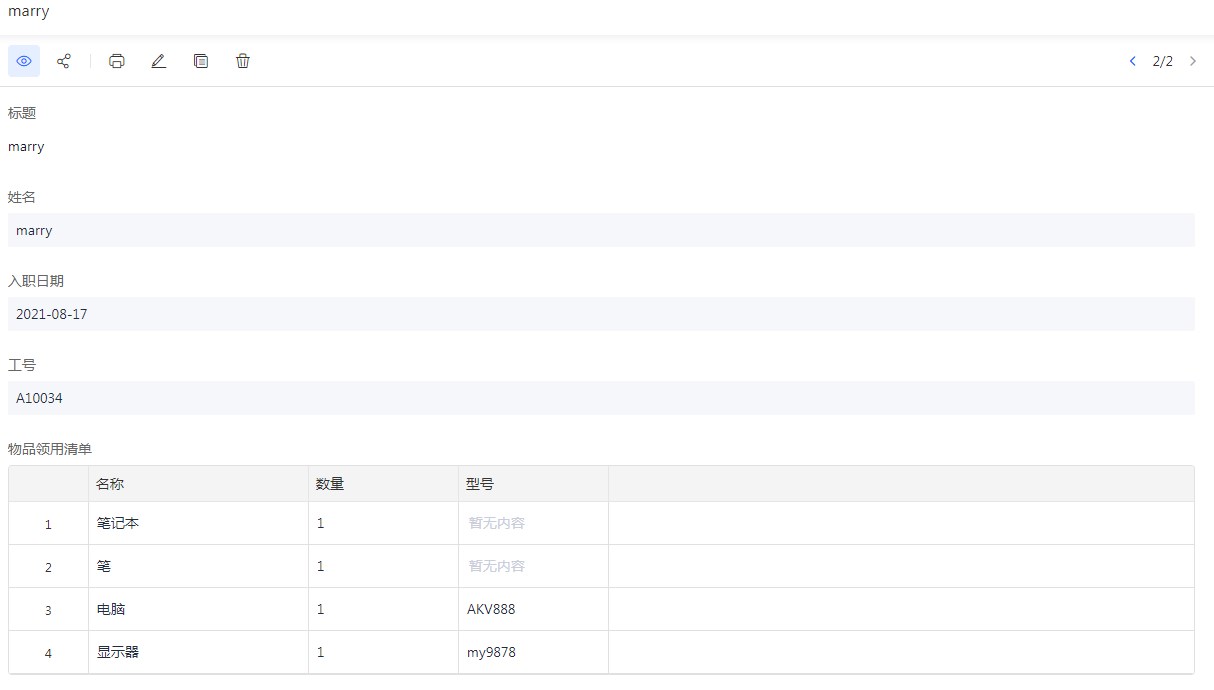Print the record using printer icon
This screenshot has width=1214, height=690.
(x=117, y=61)
